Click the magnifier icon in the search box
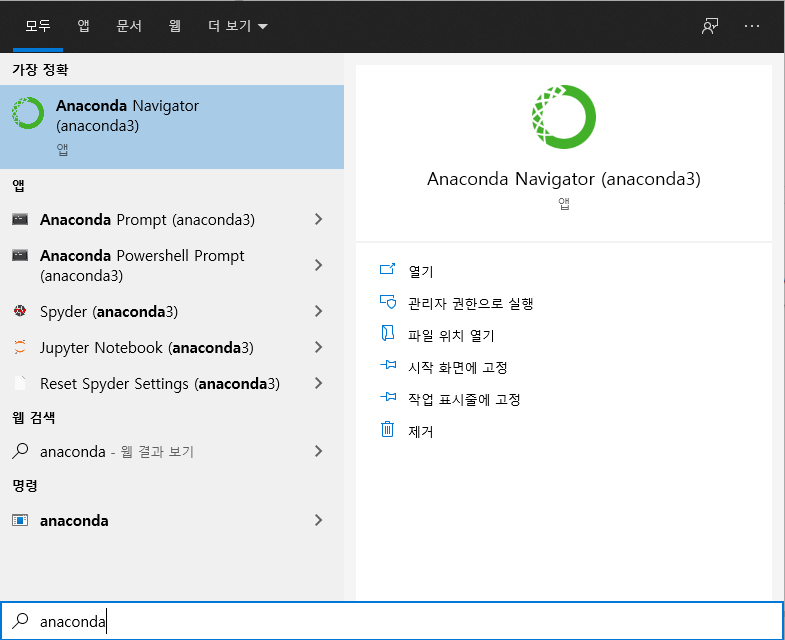The width and height of the screenshot is (785, 640). click(x=20, y=620)
